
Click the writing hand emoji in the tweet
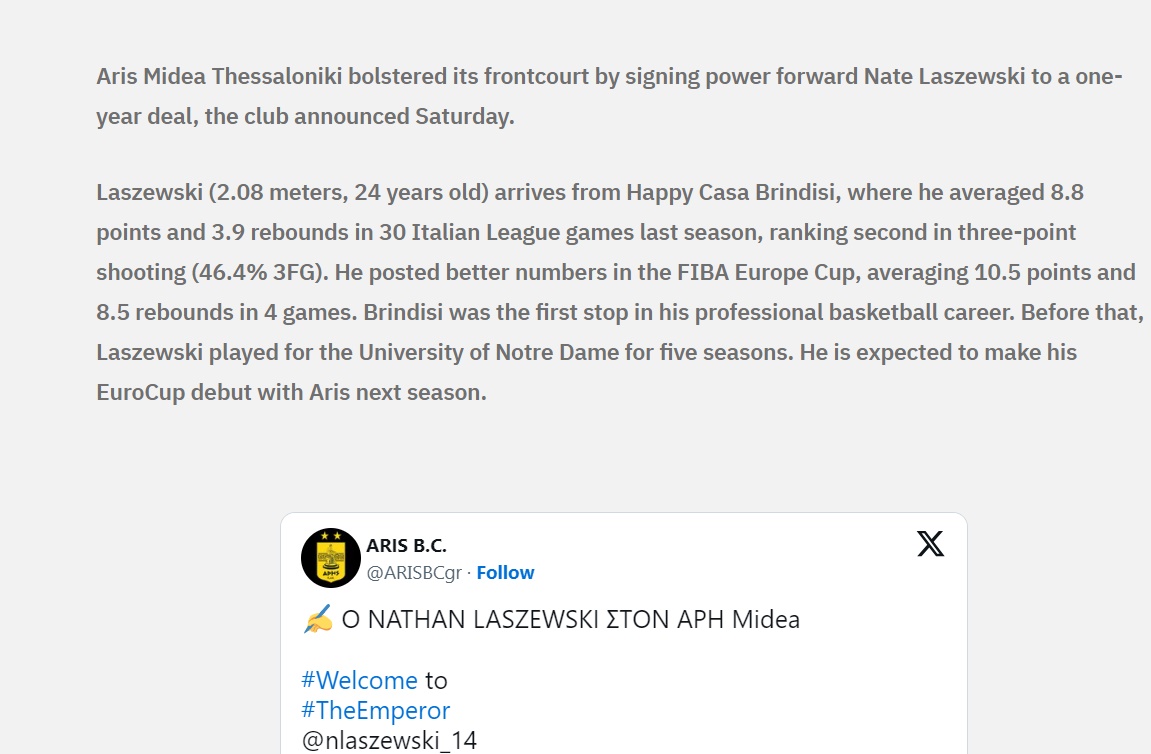[x=316, y=620]
